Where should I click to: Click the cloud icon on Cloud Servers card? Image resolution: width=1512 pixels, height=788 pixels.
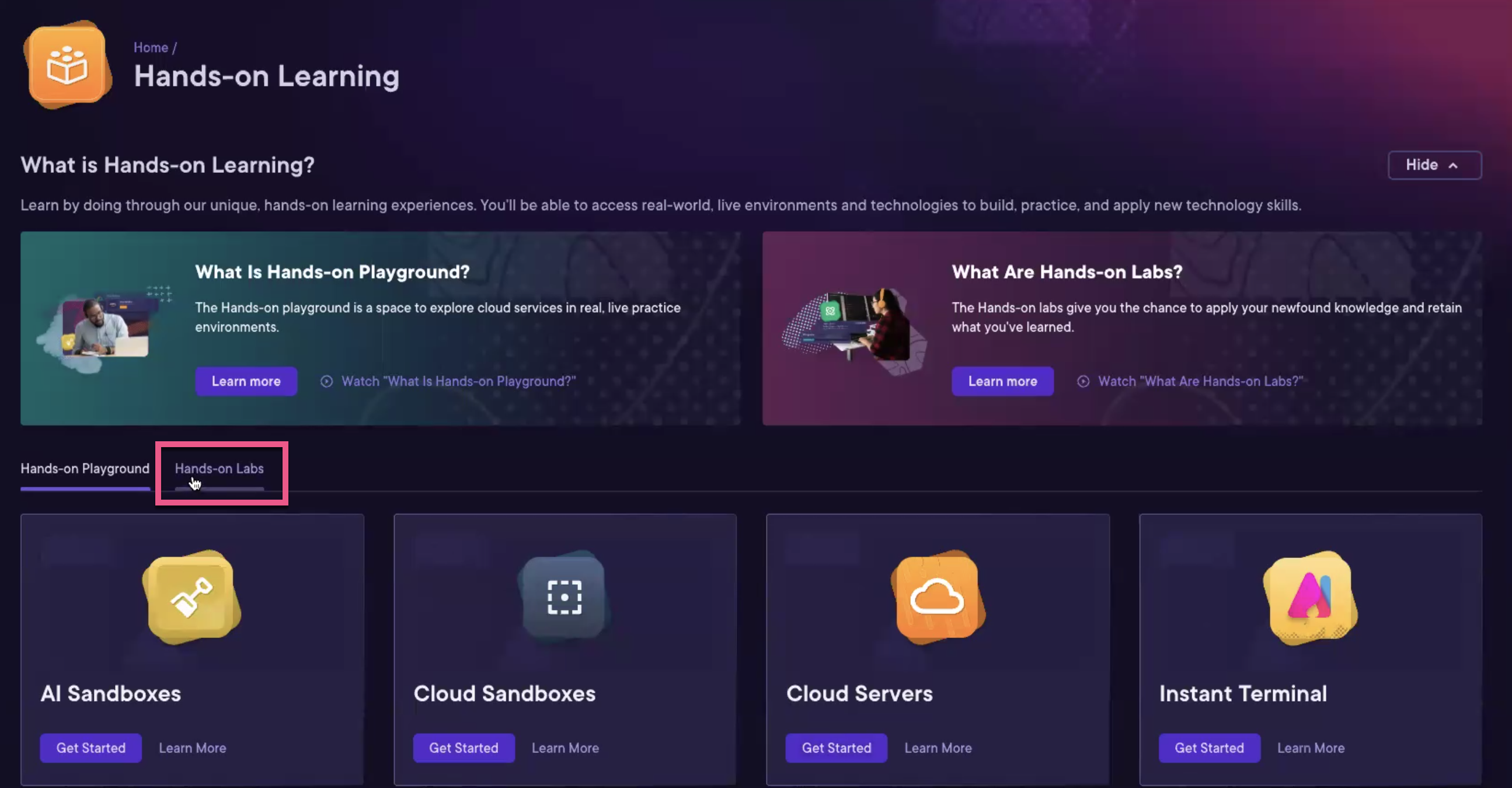tap(937, 597)
